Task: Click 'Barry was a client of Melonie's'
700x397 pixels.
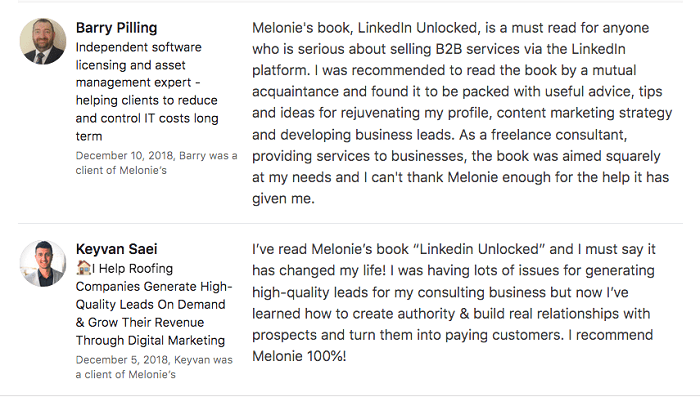Action: (x=156, y=163)
